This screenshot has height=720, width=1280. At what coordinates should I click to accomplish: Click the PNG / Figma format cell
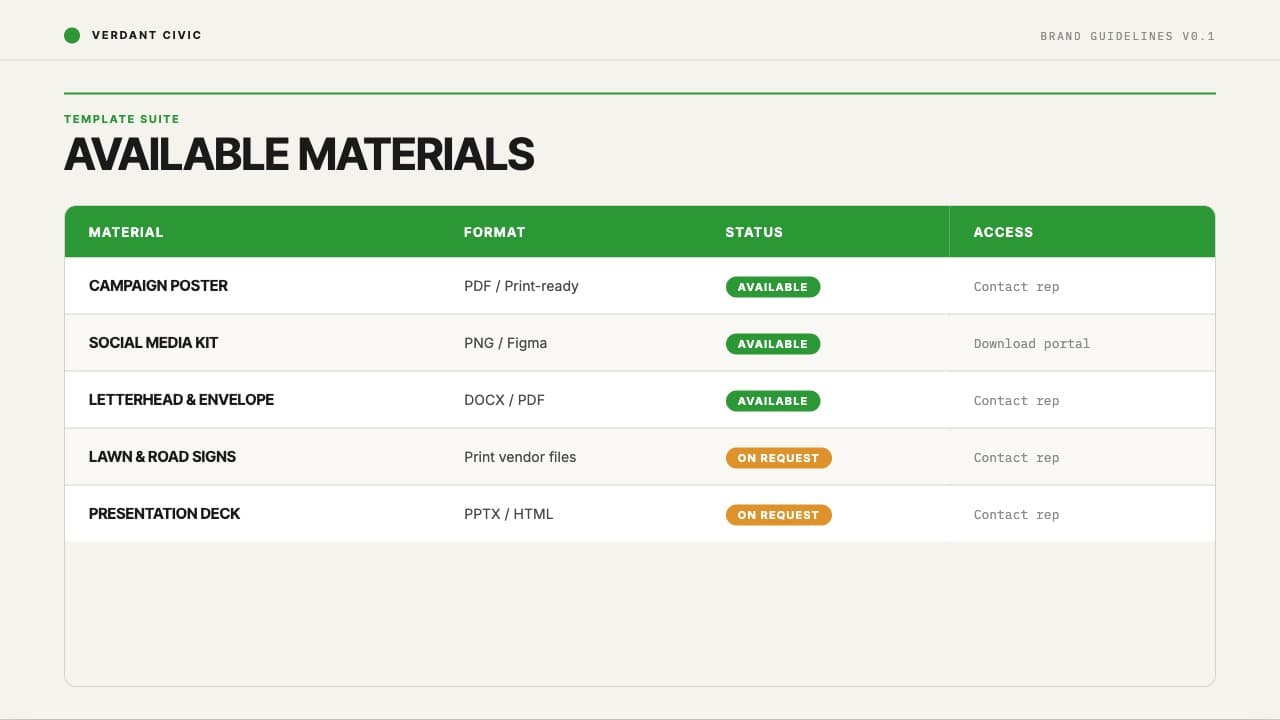(505, 343)
